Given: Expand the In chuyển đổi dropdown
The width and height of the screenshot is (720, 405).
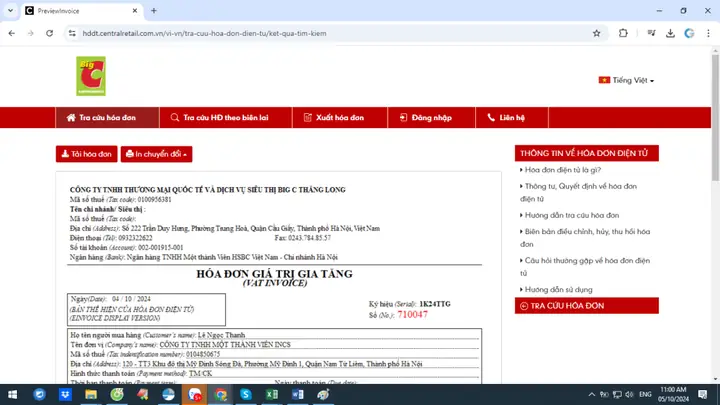Looking at the screenshot, I should coord(157,154).
